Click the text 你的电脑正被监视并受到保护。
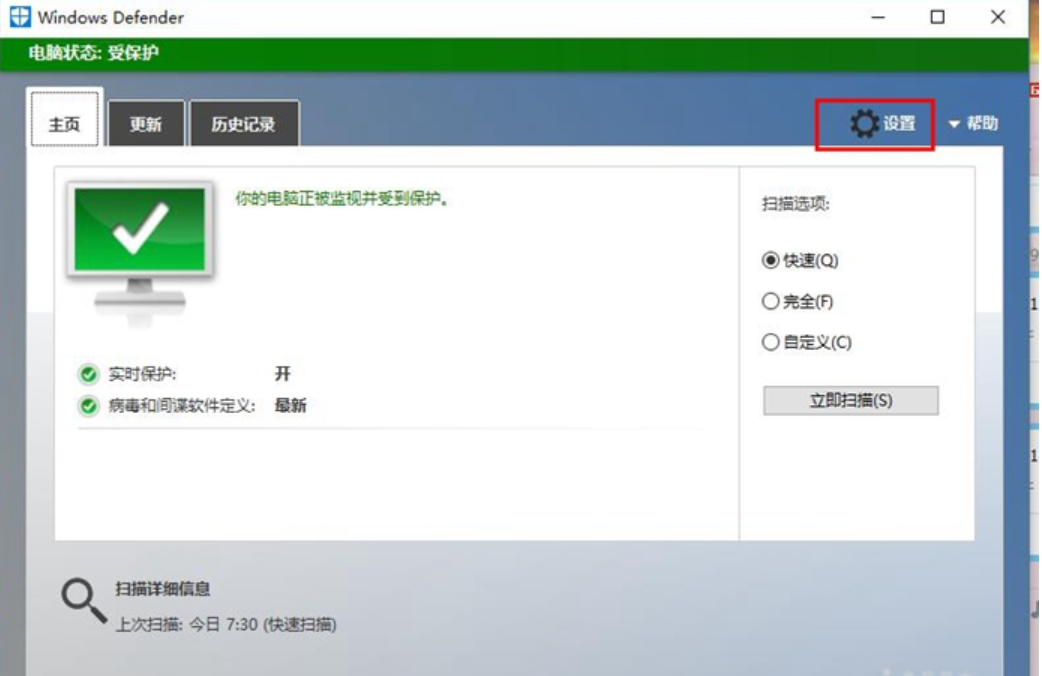1042x676 pixels. pos(342,198)
